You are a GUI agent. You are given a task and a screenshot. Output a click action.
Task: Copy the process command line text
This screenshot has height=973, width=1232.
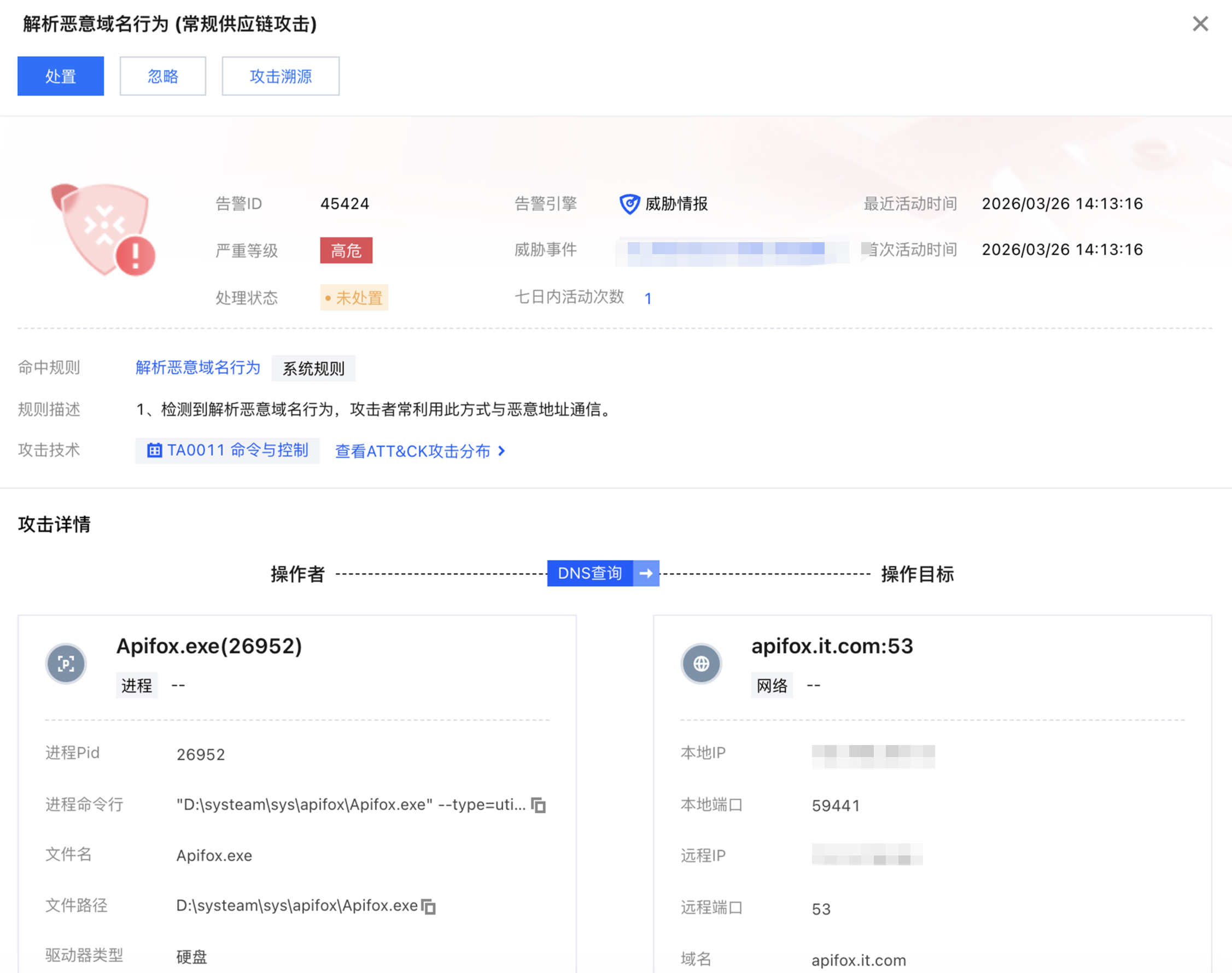coord(539,805)
